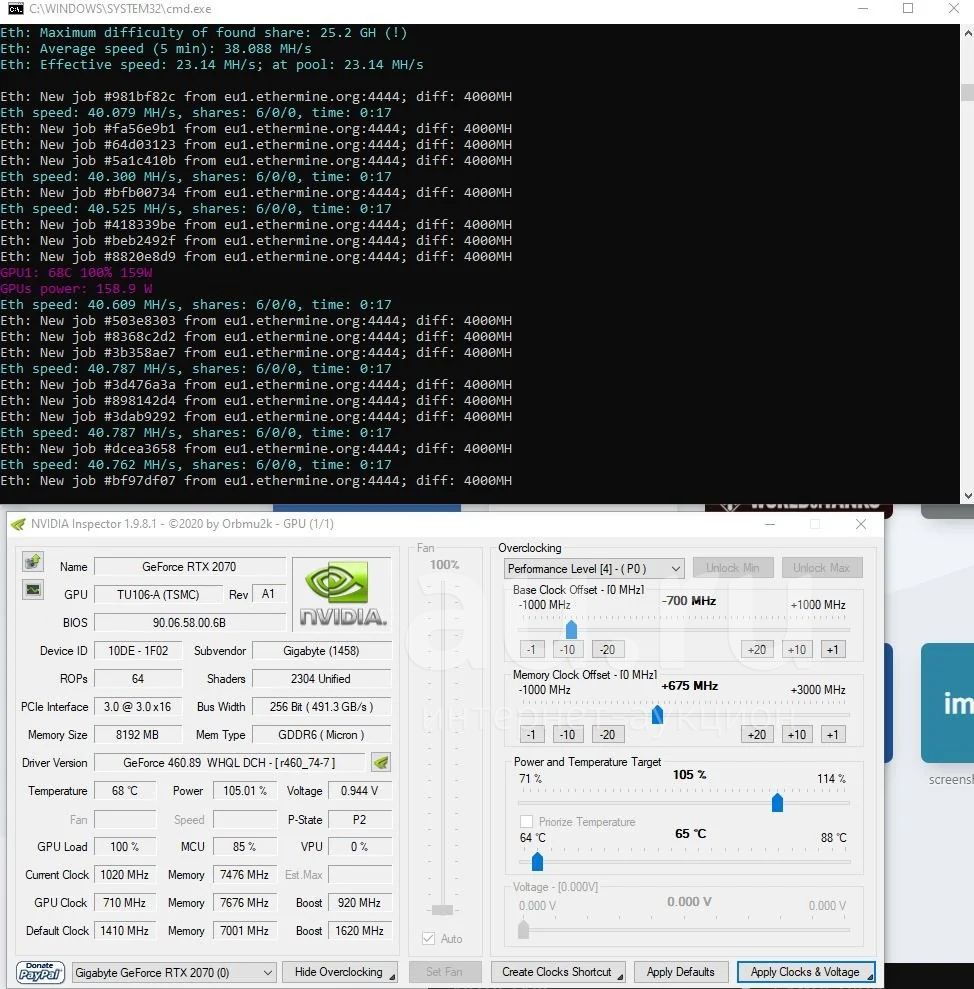974x989 pixels.
Task: Click Memory Clock Offset -20 button
Action: [x=607, y=735]
